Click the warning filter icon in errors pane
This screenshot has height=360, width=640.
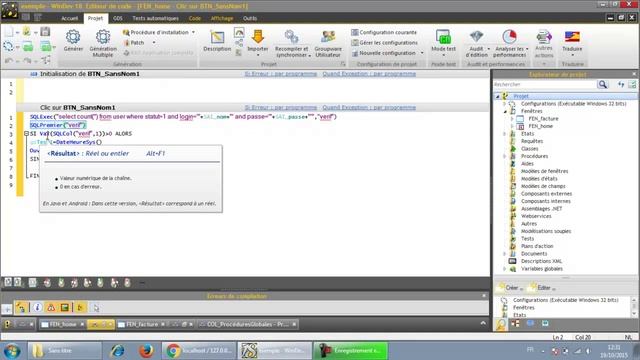tap(51, 307)
